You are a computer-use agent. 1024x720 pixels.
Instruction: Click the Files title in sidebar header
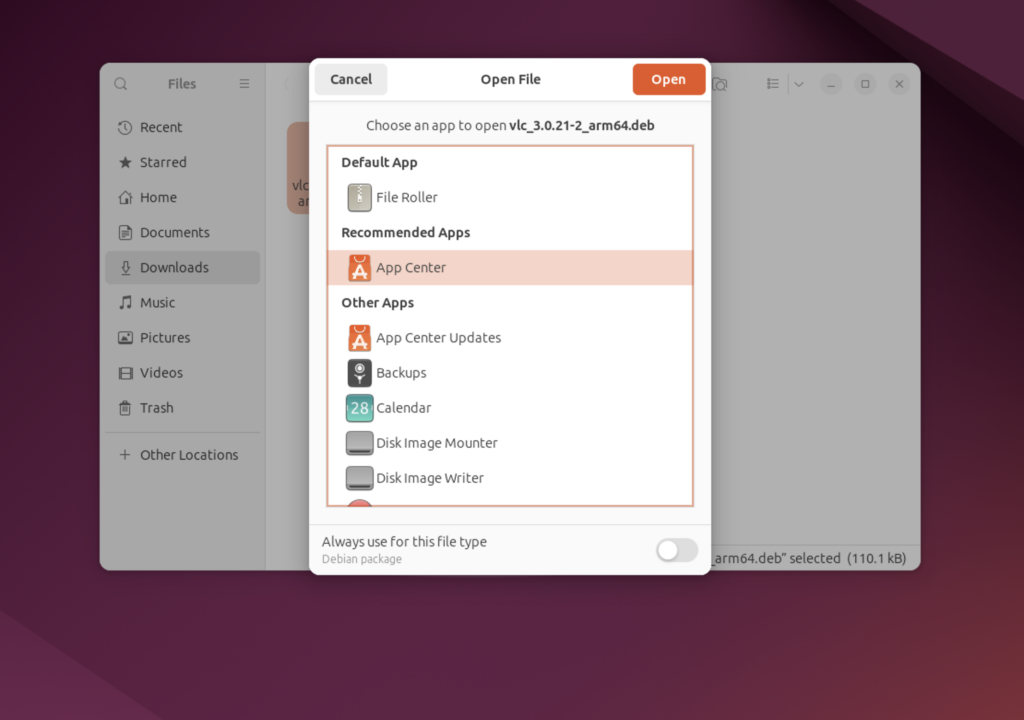182,84
